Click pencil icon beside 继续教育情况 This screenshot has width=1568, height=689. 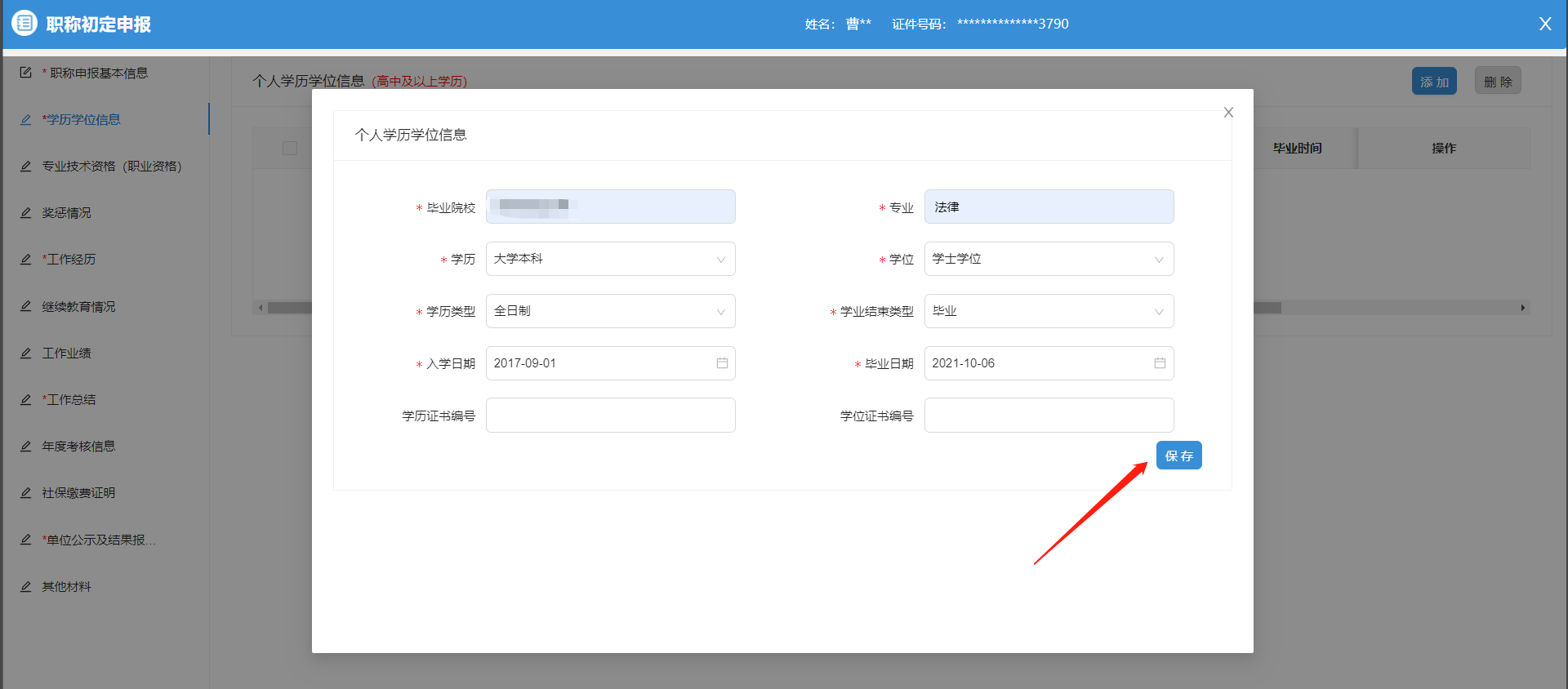coord(25,306)
